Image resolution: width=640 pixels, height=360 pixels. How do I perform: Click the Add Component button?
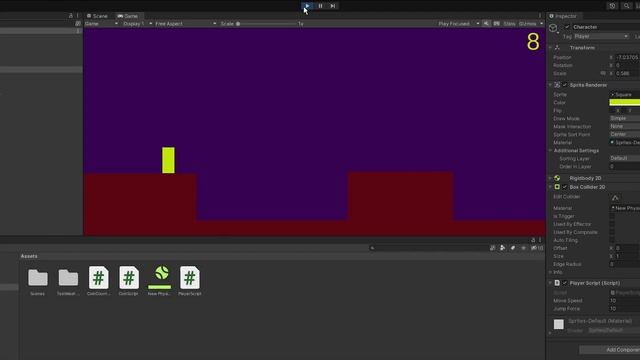[610, 350]
